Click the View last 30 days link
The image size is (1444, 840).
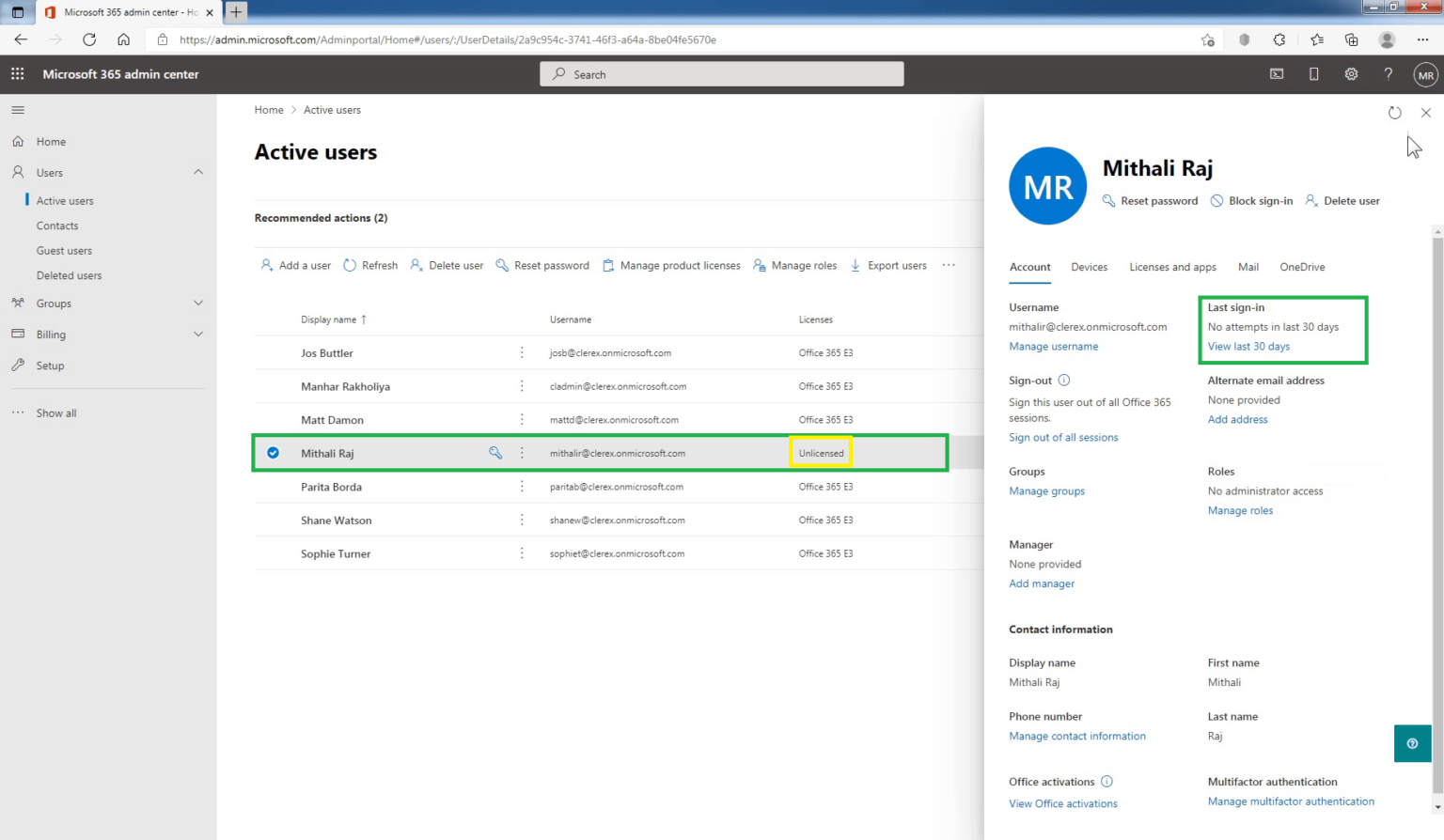pos(1248,346)
